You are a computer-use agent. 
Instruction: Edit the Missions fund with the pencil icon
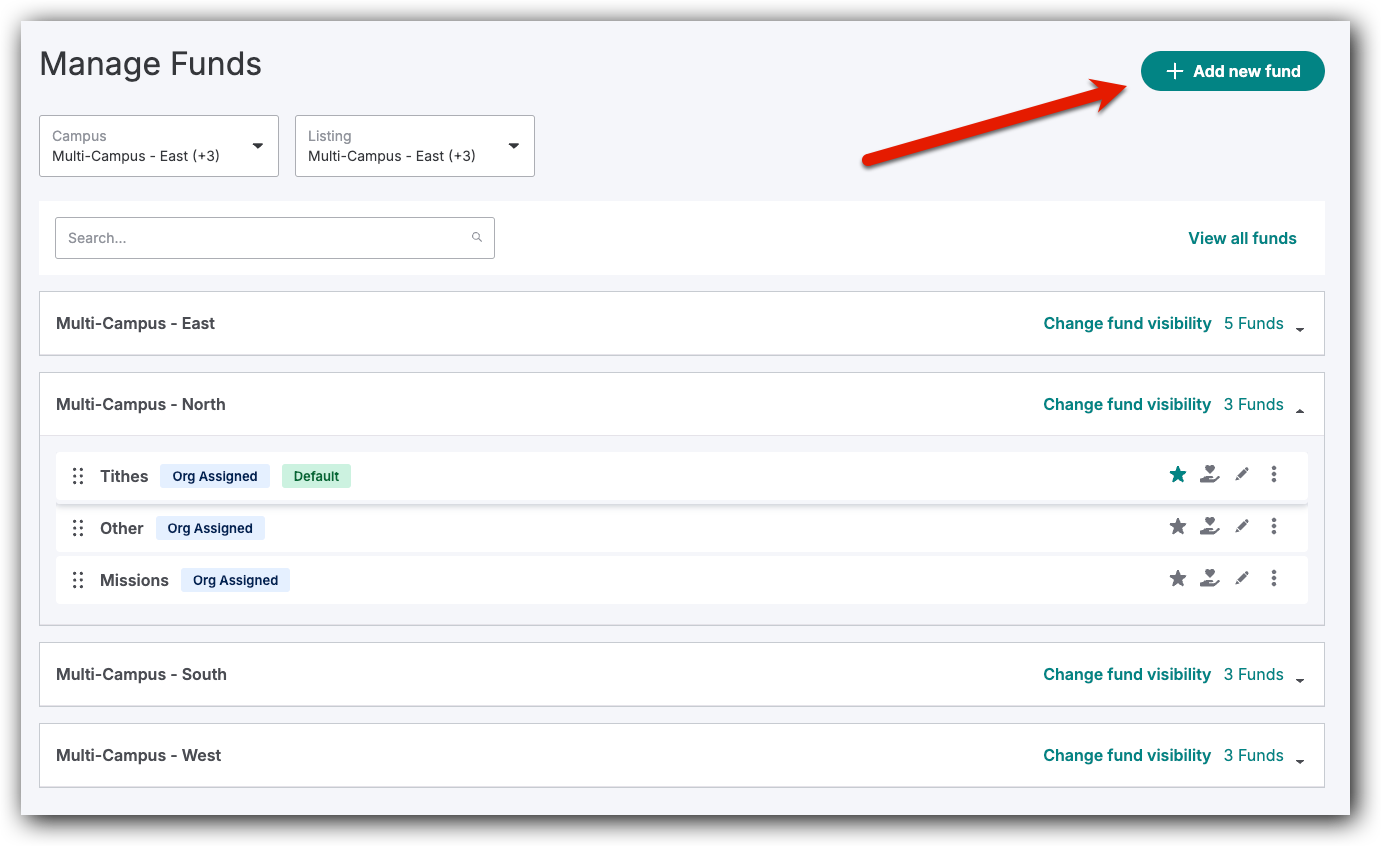1242,578
